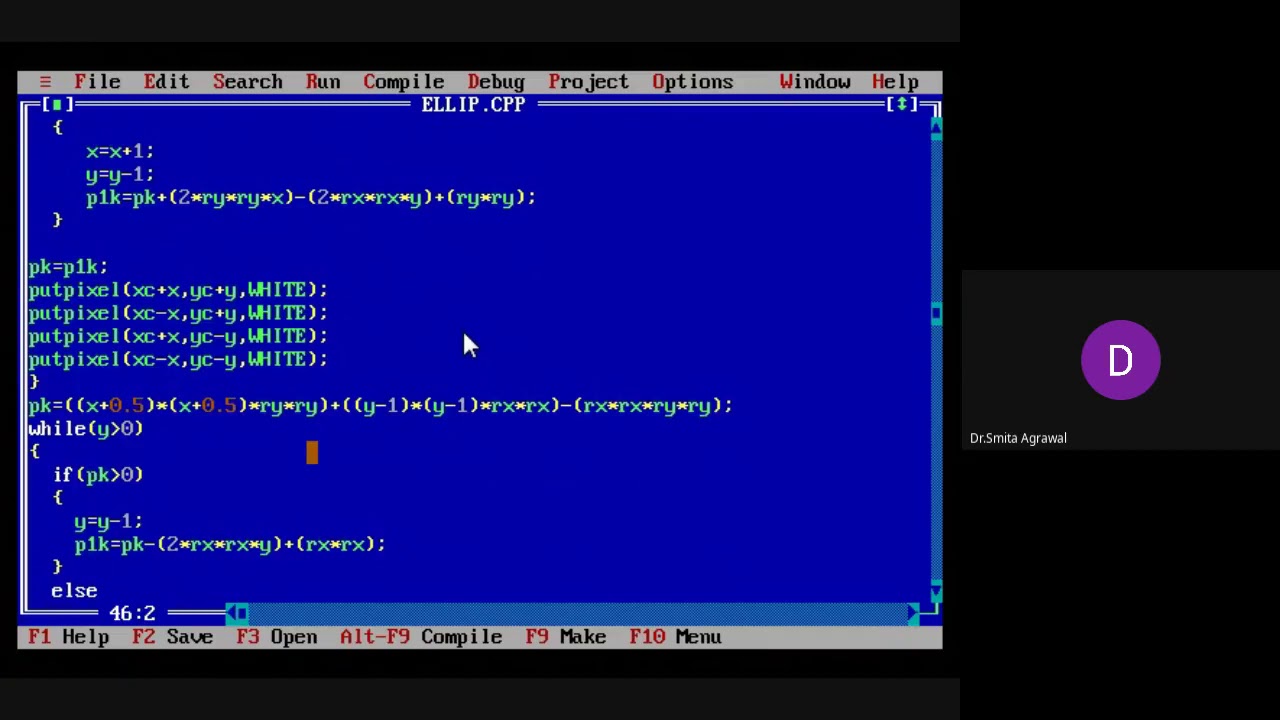Click the 'else' keyword line

coord(74,591)
